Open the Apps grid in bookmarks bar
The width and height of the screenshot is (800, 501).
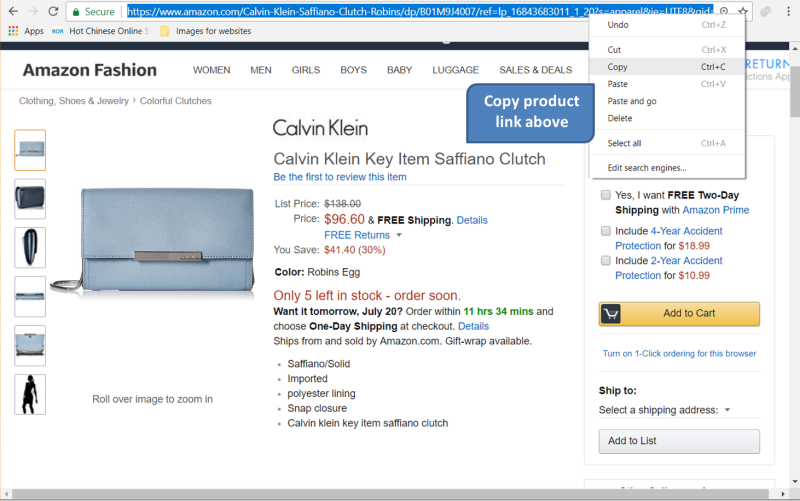pos(13,31)
